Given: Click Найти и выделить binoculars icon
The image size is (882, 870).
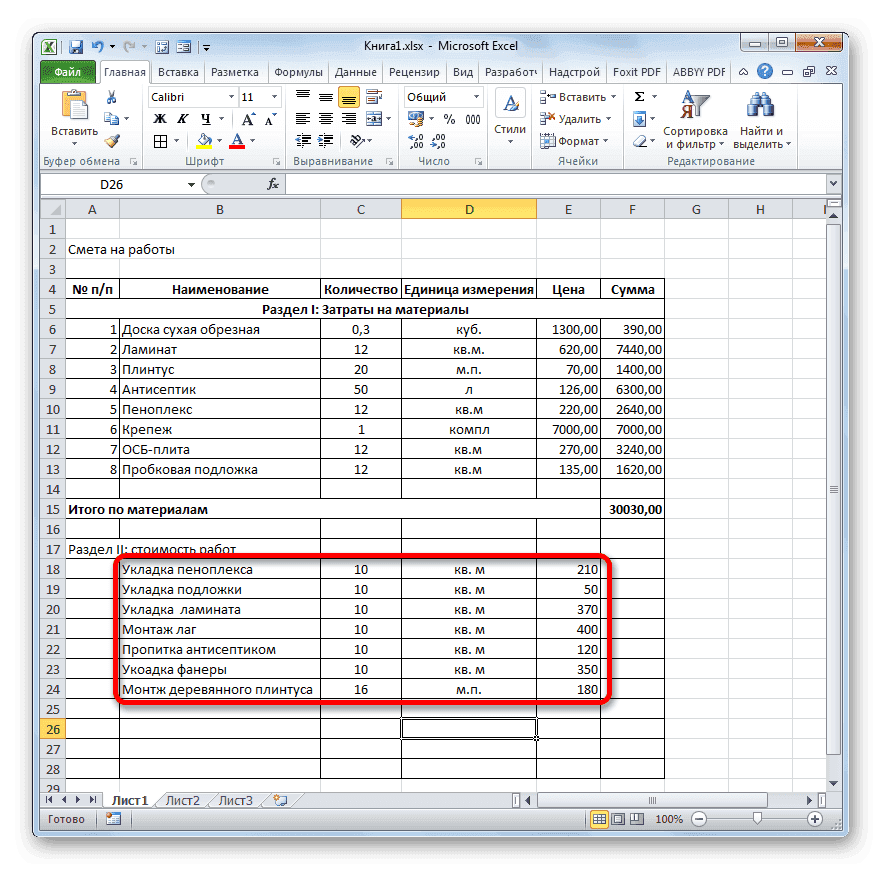Looking at the screenshot, I should click(x=759, y=104).
